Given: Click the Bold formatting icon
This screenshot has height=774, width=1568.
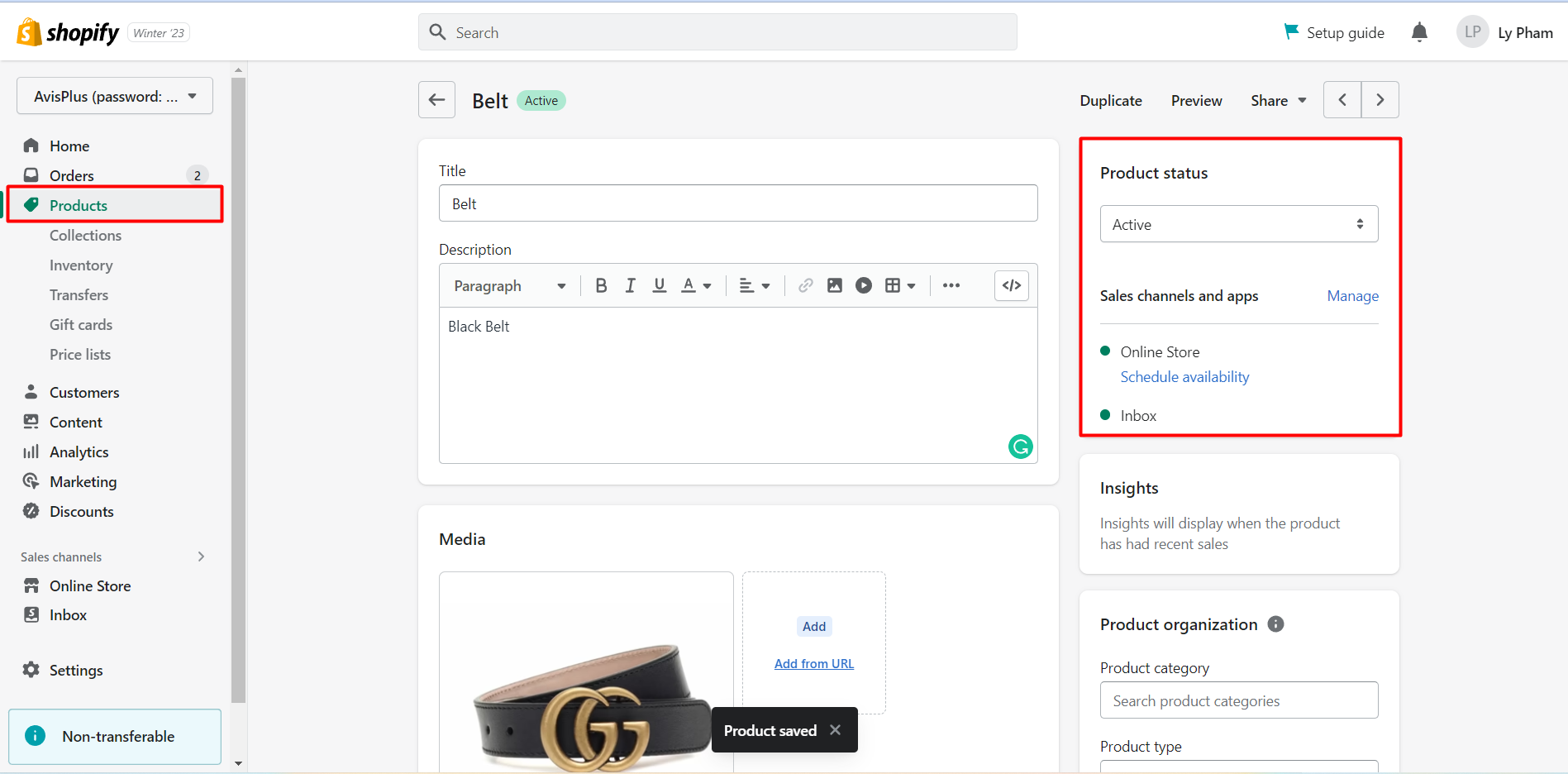Looking at the screenshot, I should 601,285.
